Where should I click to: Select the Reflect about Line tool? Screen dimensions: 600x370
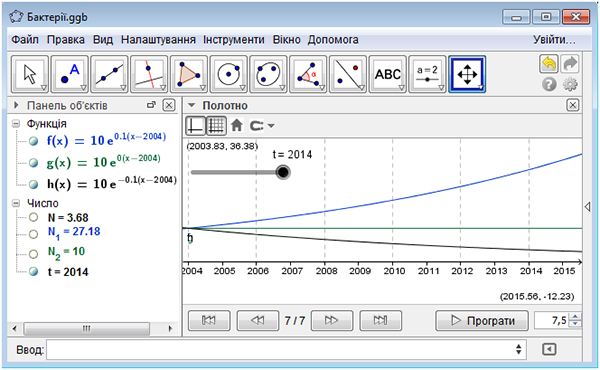click(x=348, y=74)
